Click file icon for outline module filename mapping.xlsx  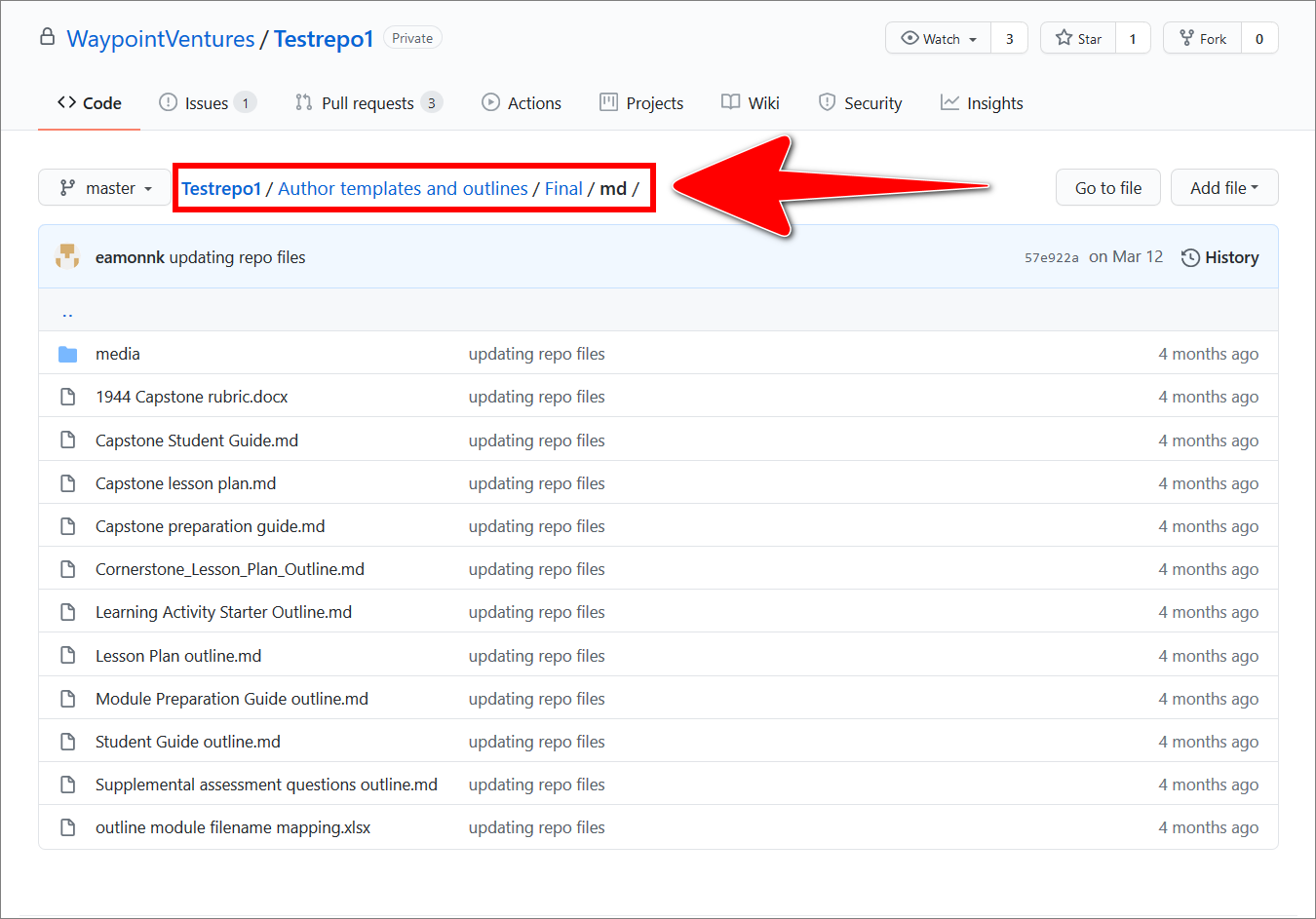click(67, 826)
